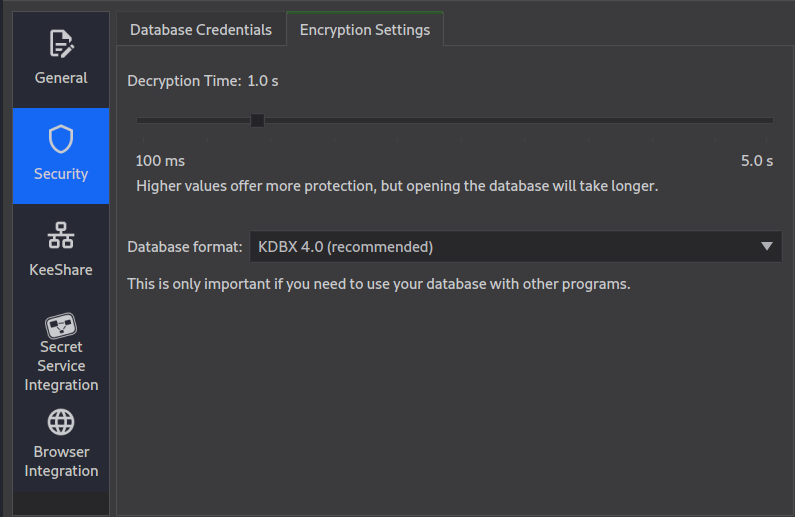Select the Security shield icon
795x517 pixels.
[61, 139]
